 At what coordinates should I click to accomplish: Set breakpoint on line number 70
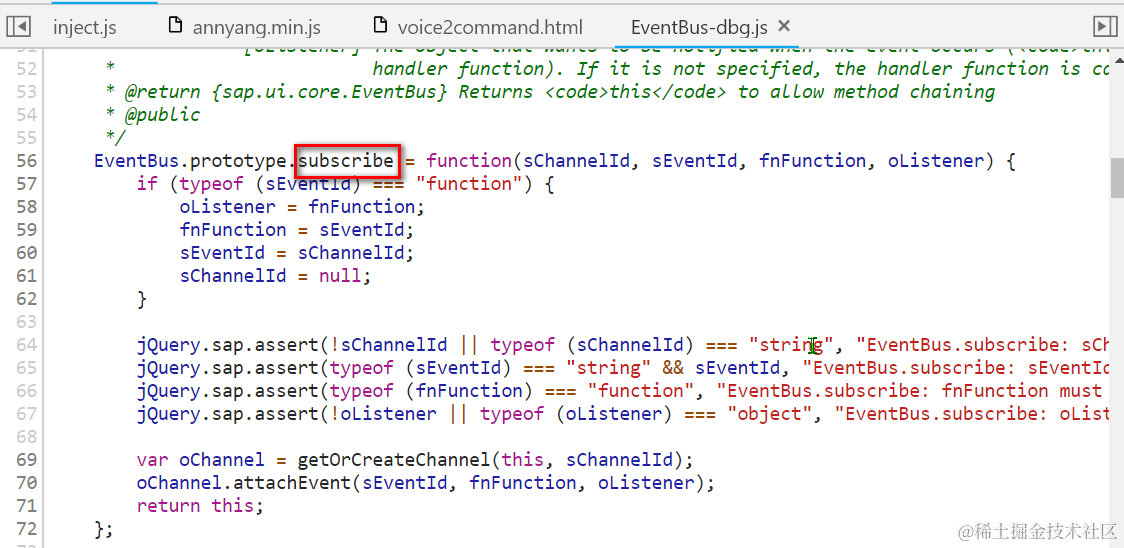(x=26, y=482)
